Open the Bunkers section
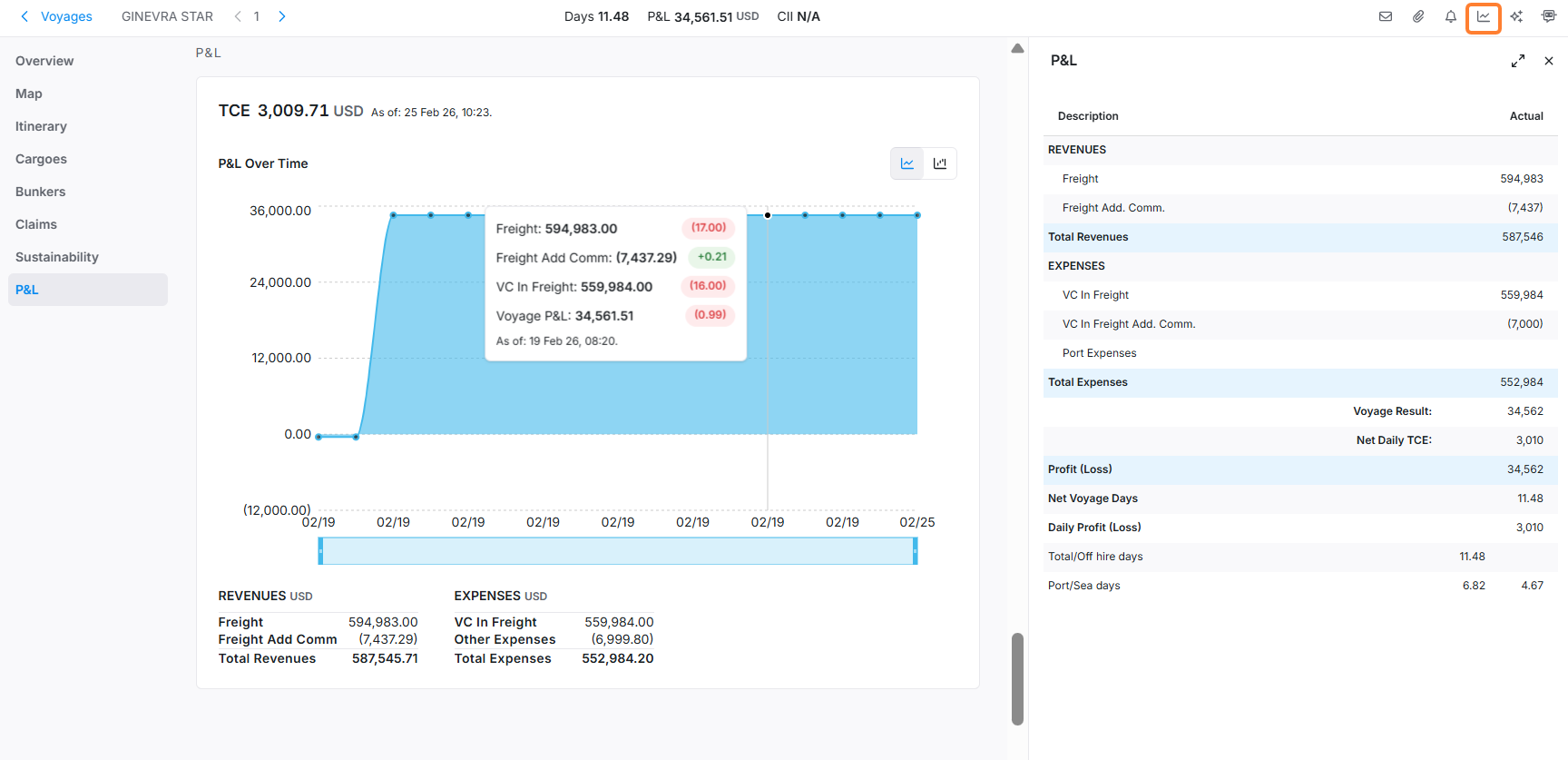Viewport: 1568px width, 760px height. point(41,192)
